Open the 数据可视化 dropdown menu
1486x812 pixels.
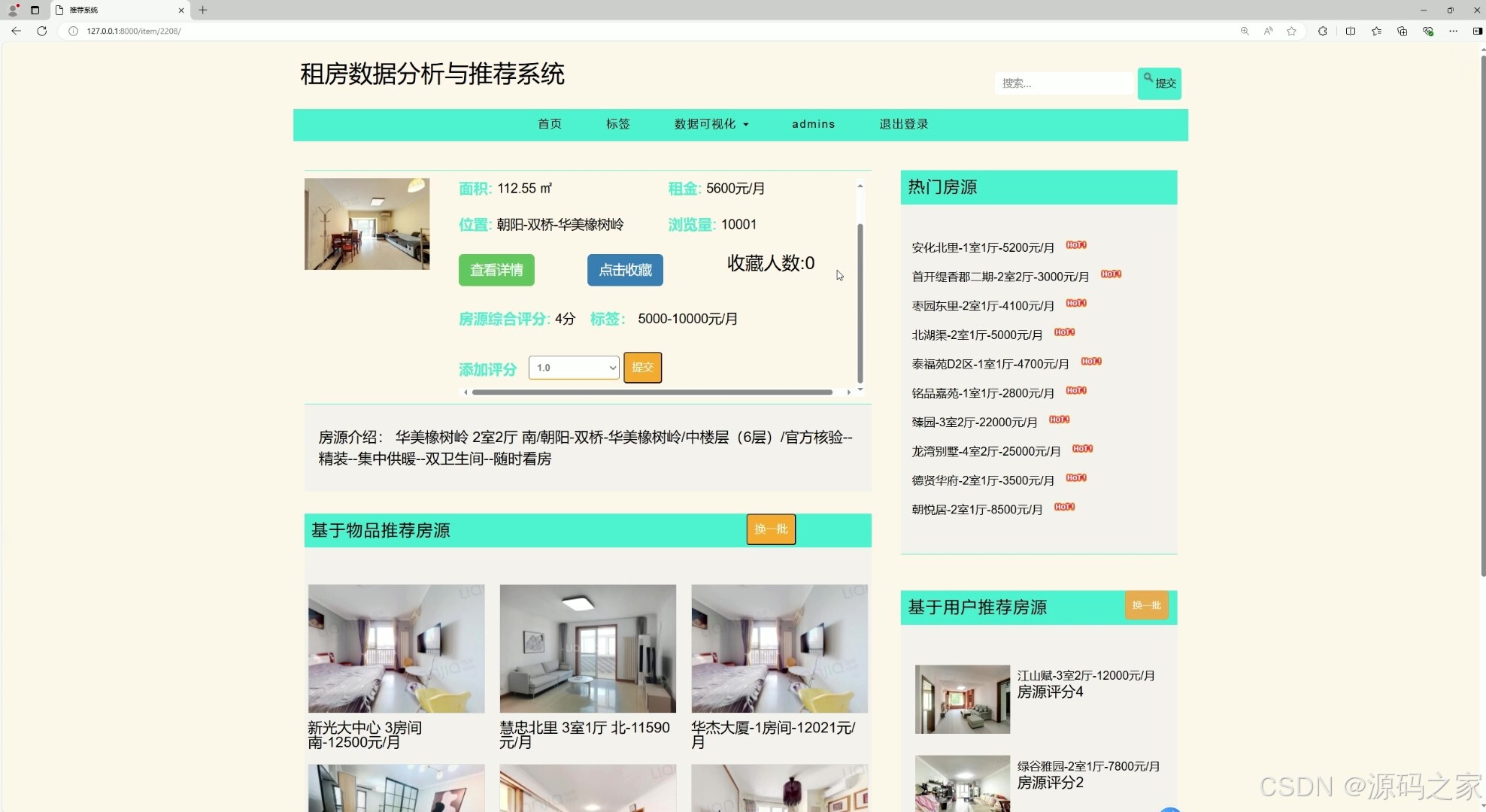[x=710, y=124]
